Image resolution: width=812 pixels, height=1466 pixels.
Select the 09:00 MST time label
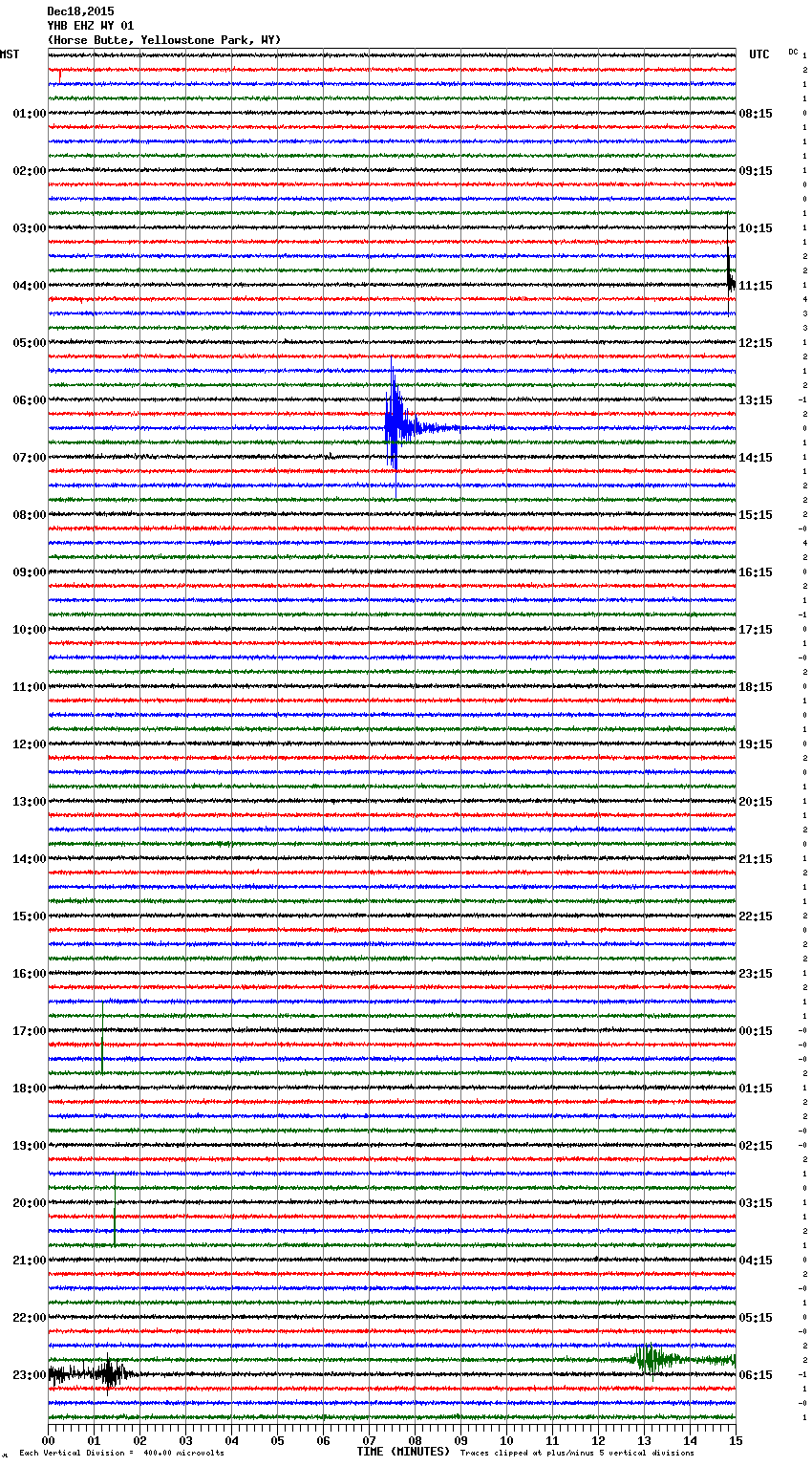click(x=29, y=572)
